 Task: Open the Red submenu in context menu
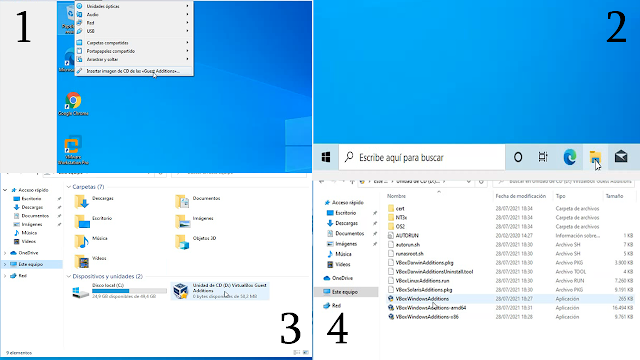[134, 23]
